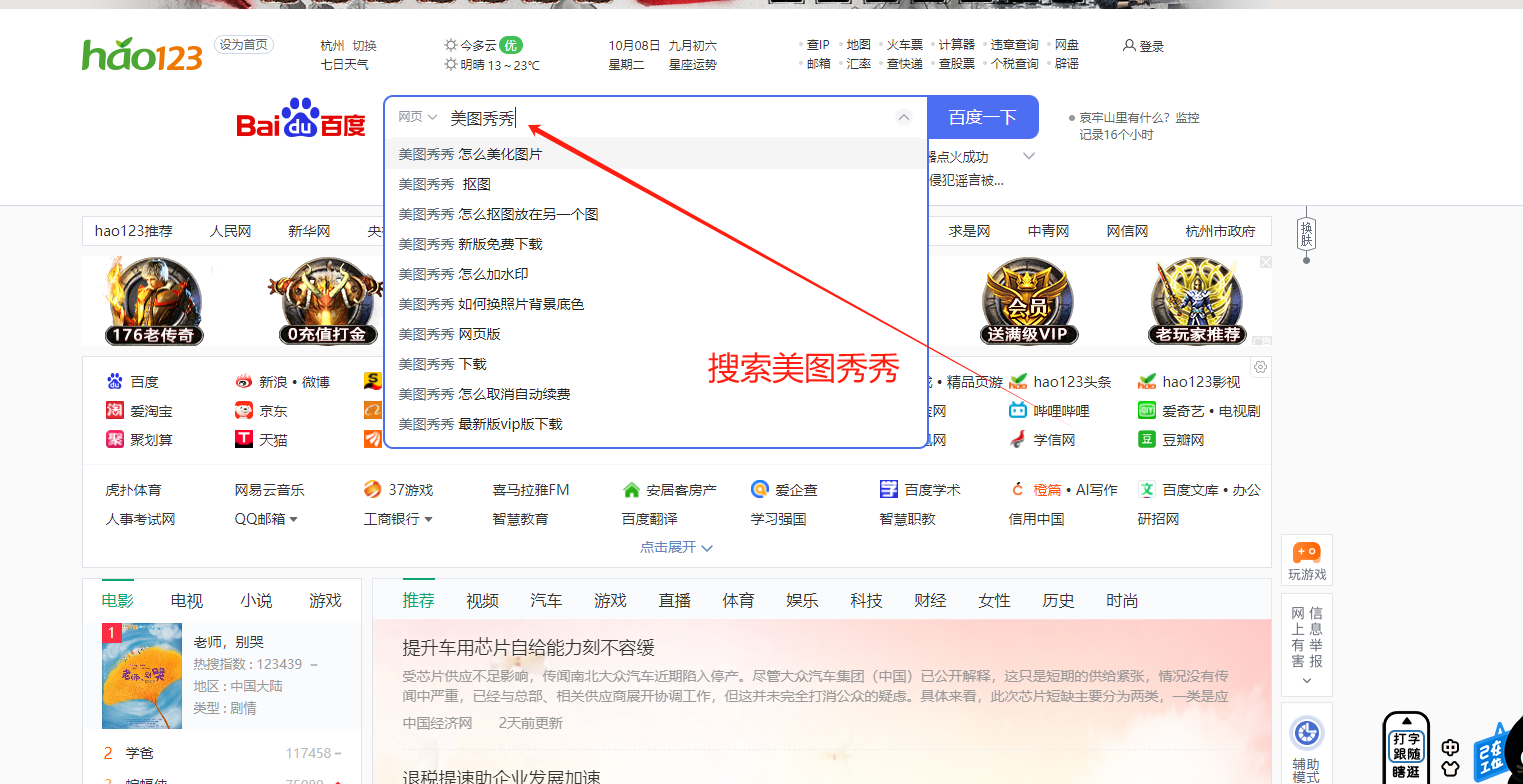
Task: Expand the site list via 点击展开
Action: (677, 548)
